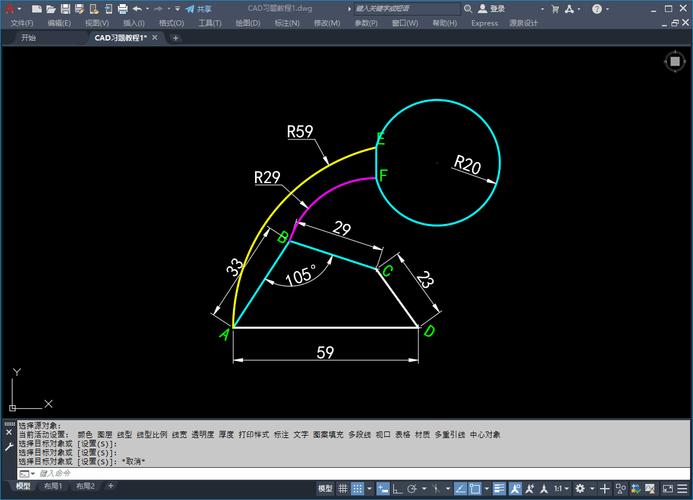Click the Undo arrow icon
The width and height of the screenshot is (693, 500).
click(137, 8)
